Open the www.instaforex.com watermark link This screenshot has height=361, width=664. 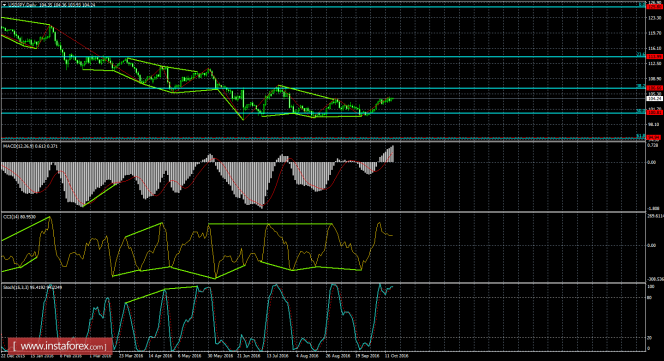[60, 346]
